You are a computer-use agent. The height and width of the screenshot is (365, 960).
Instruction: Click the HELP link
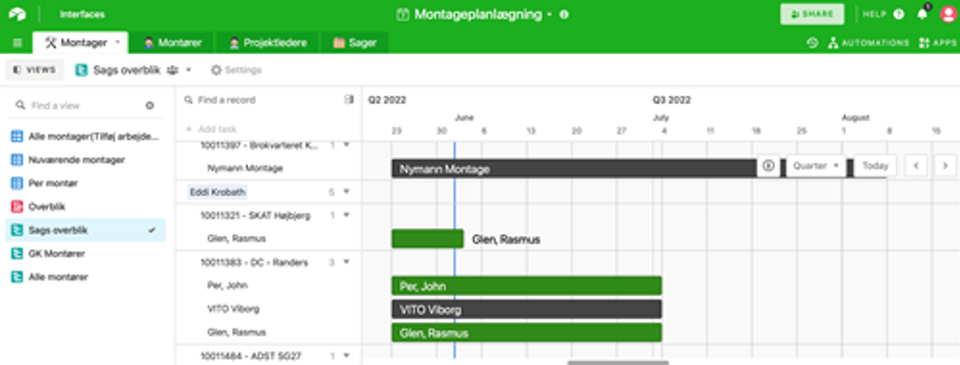pos(875,14)
